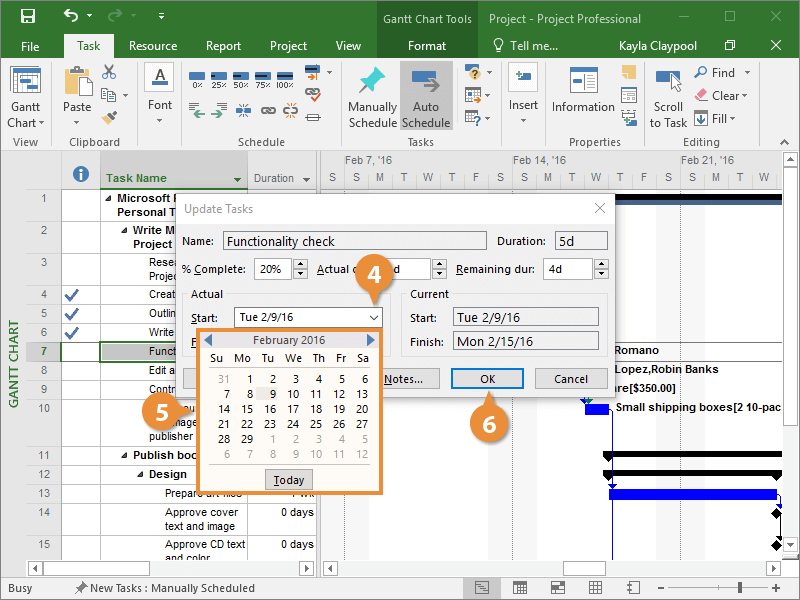Click the Auto Schedule icon

pos(425,83)
